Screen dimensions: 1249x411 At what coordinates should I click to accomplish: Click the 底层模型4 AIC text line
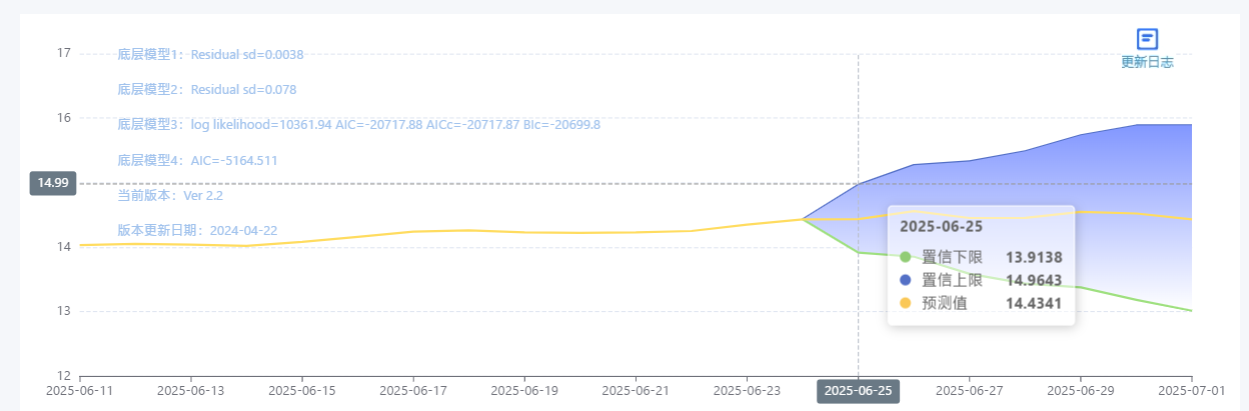click(x=198, y=160)
